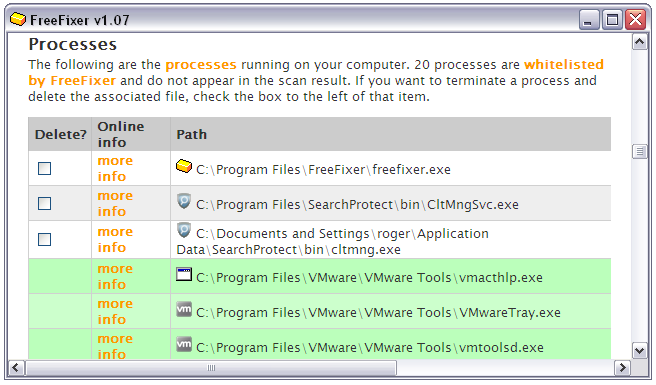Select the vmtoolsd.exe path text
Viewport: 656px width, 385px height.
[370, 347]
